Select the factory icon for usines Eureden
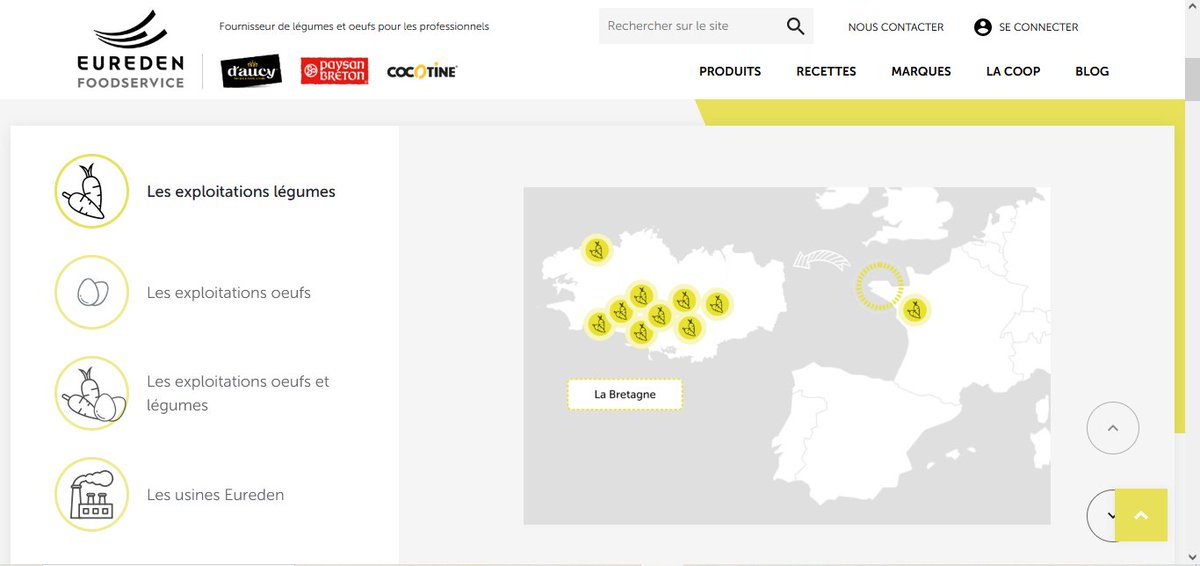1200x566 pixels. pos(92,495)
